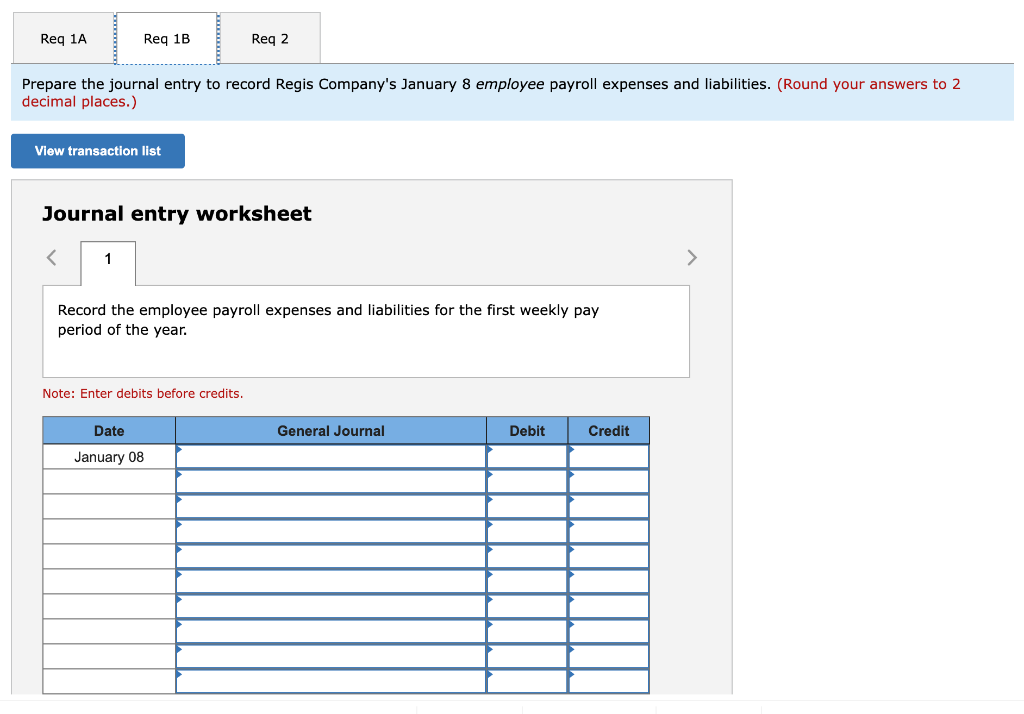Select the Req 1B tab

(166, 37)
